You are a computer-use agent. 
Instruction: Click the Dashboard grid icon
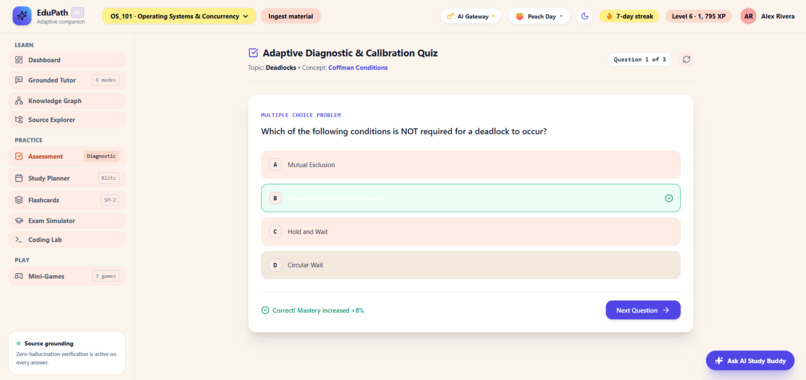[19, 60]
